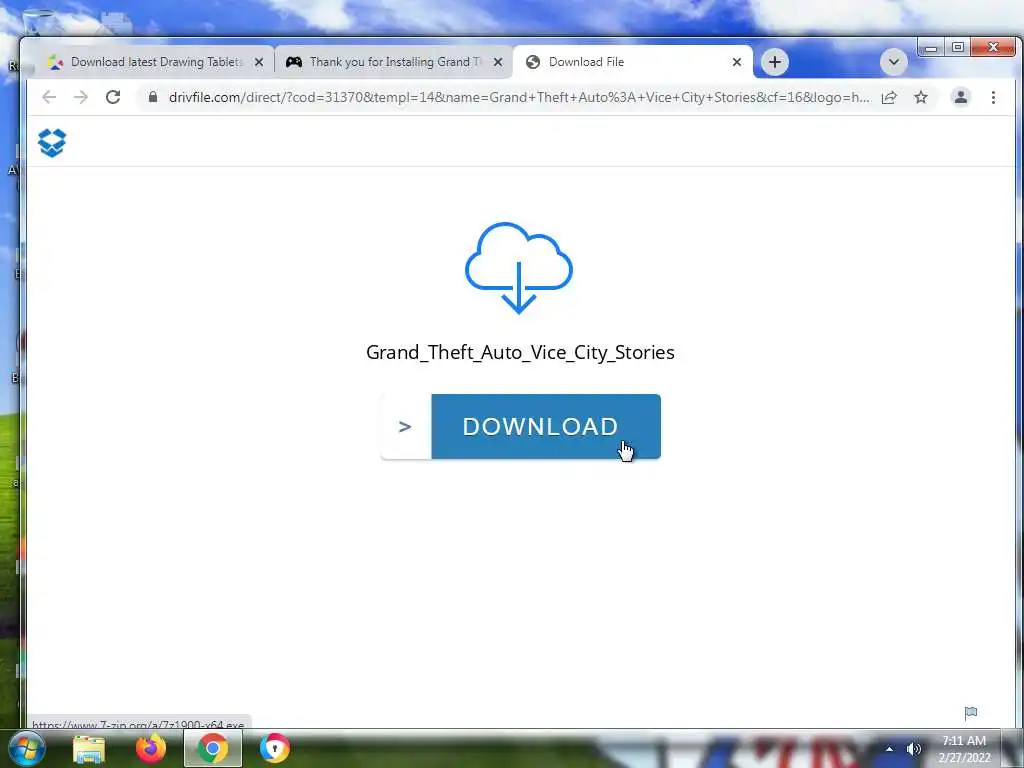Launch Firefox from the taskbar
Screen dimensions: 1024x768
[151, 748]
